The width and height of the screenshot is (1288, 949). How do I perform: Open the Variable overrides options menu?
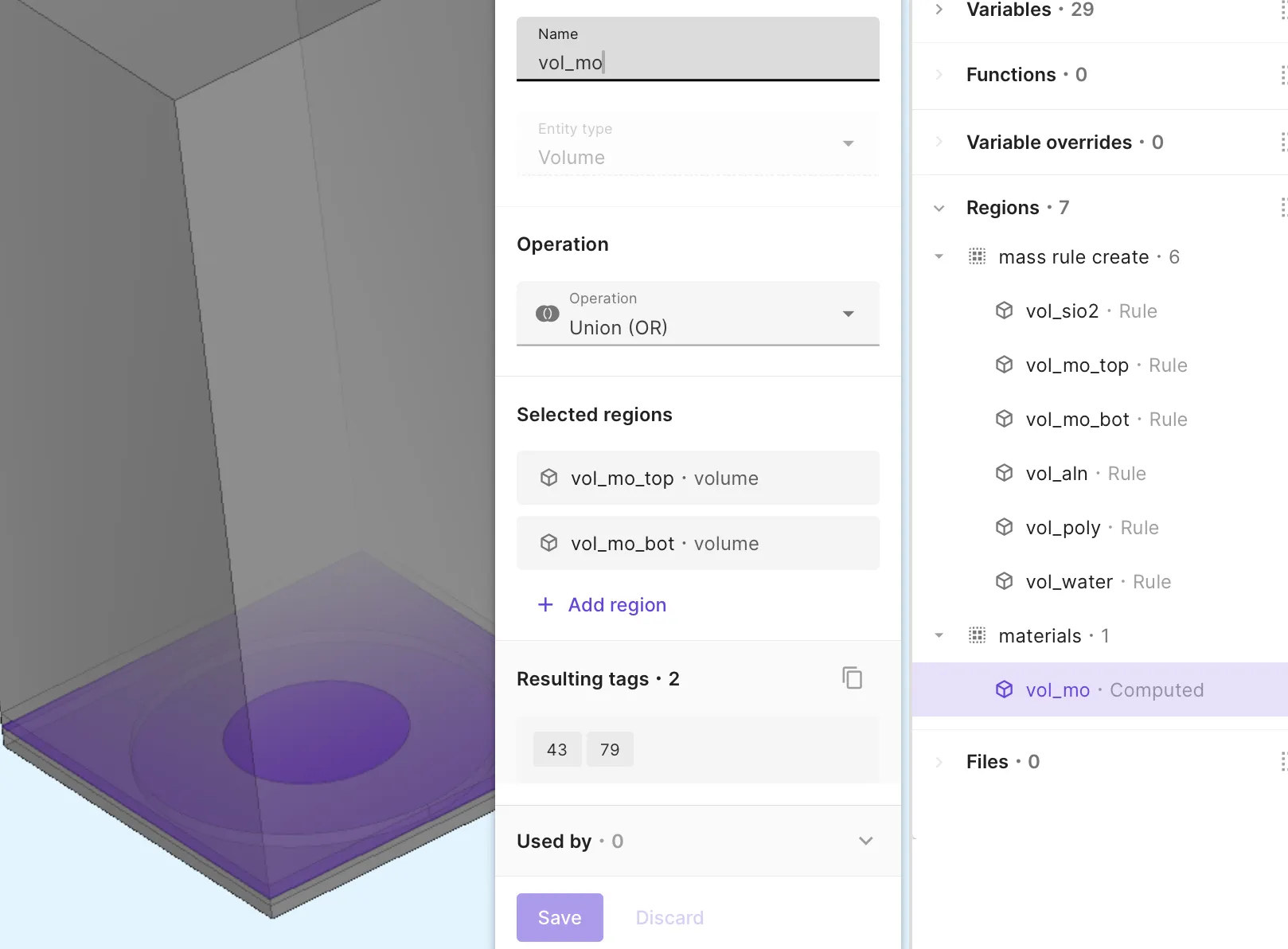[1282, 142]
